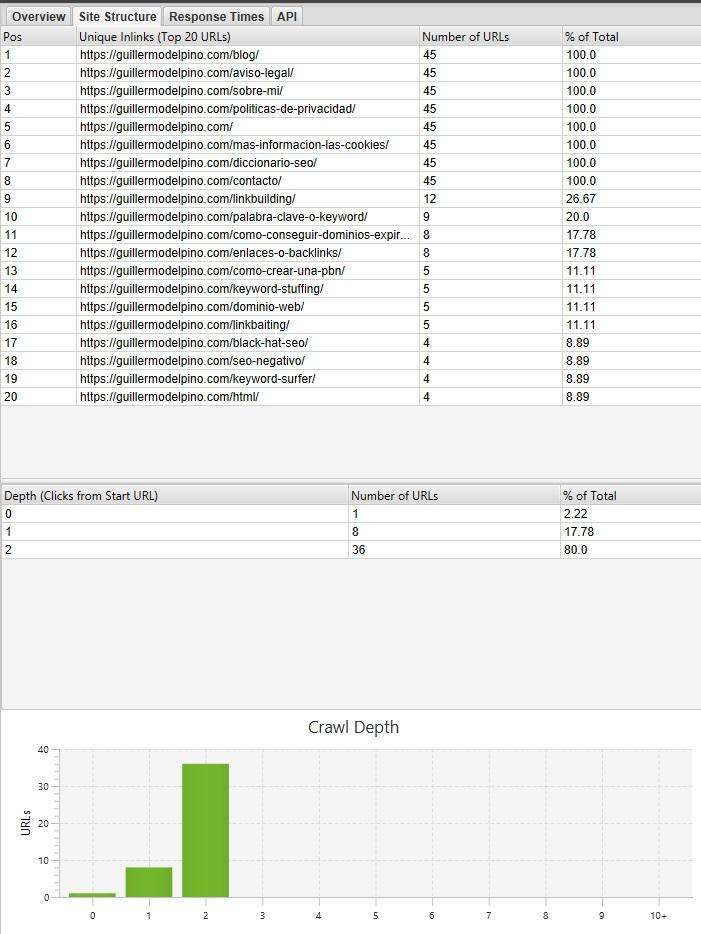
Task: Select the /html/ URL row
Action: point(169,397)
